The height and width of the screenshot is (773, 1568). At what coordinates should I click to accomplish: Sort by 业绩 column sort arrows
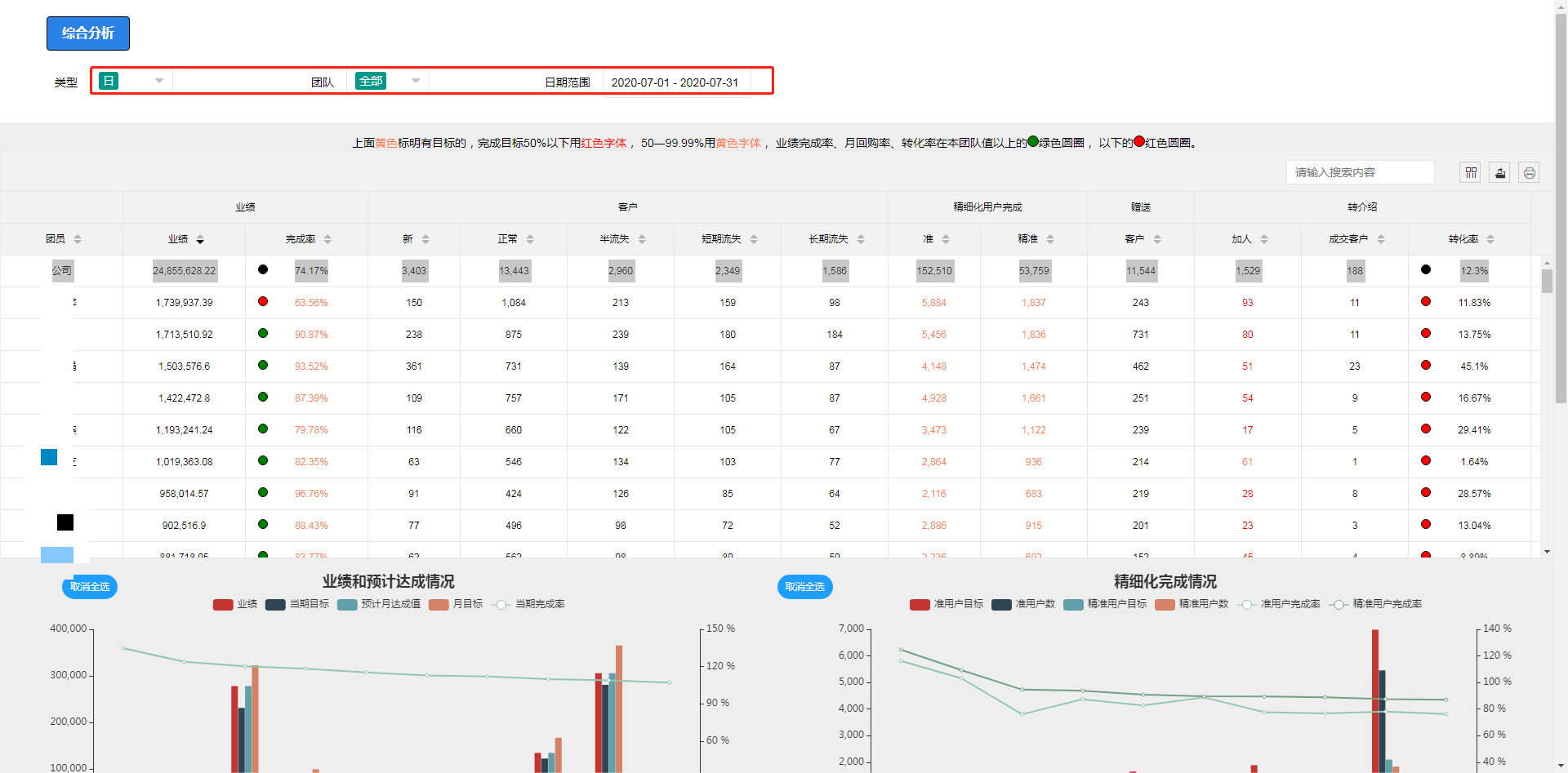(x=200, y=239)
